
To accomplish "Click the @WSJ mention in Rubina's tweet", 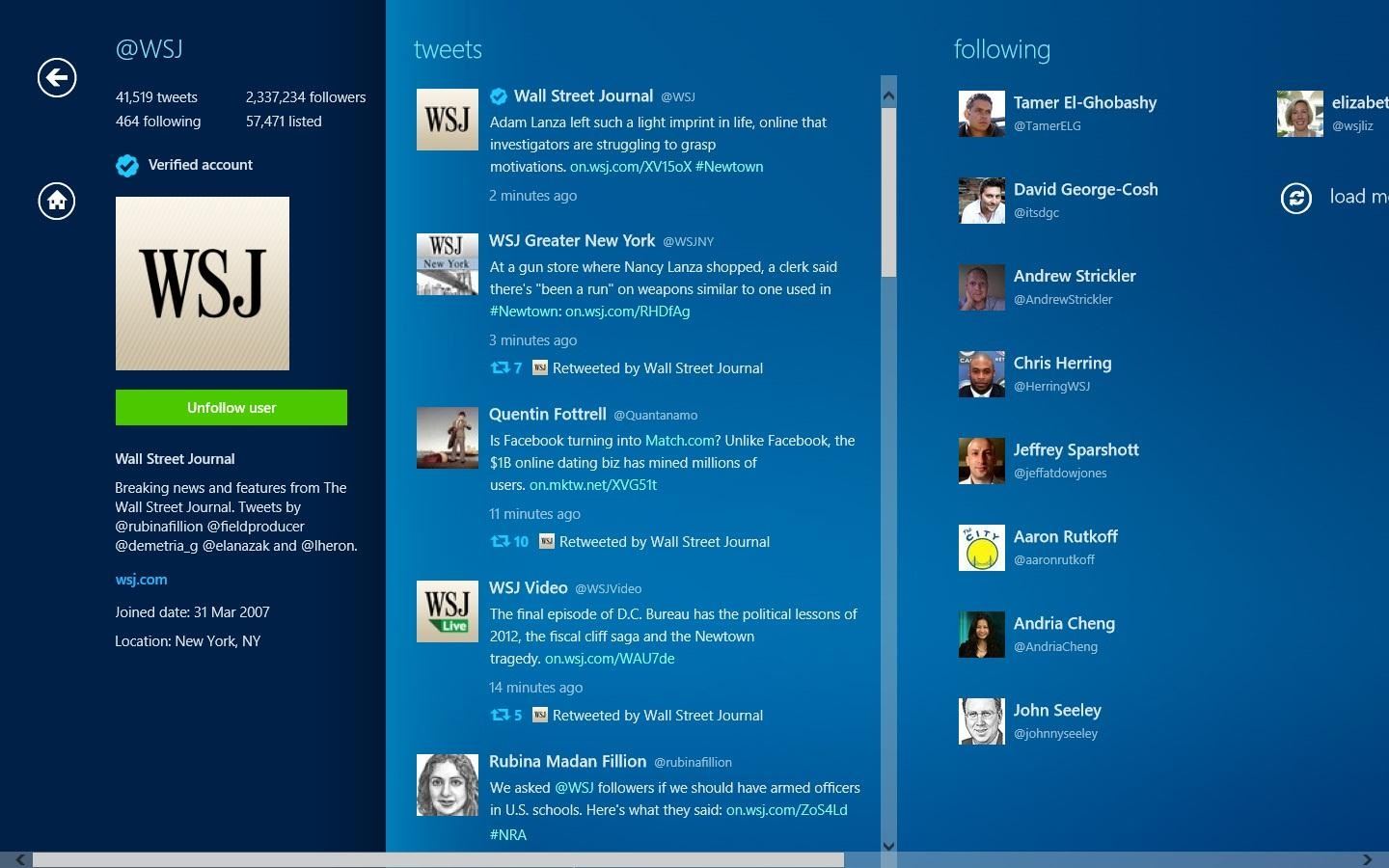I will [574, 788].
